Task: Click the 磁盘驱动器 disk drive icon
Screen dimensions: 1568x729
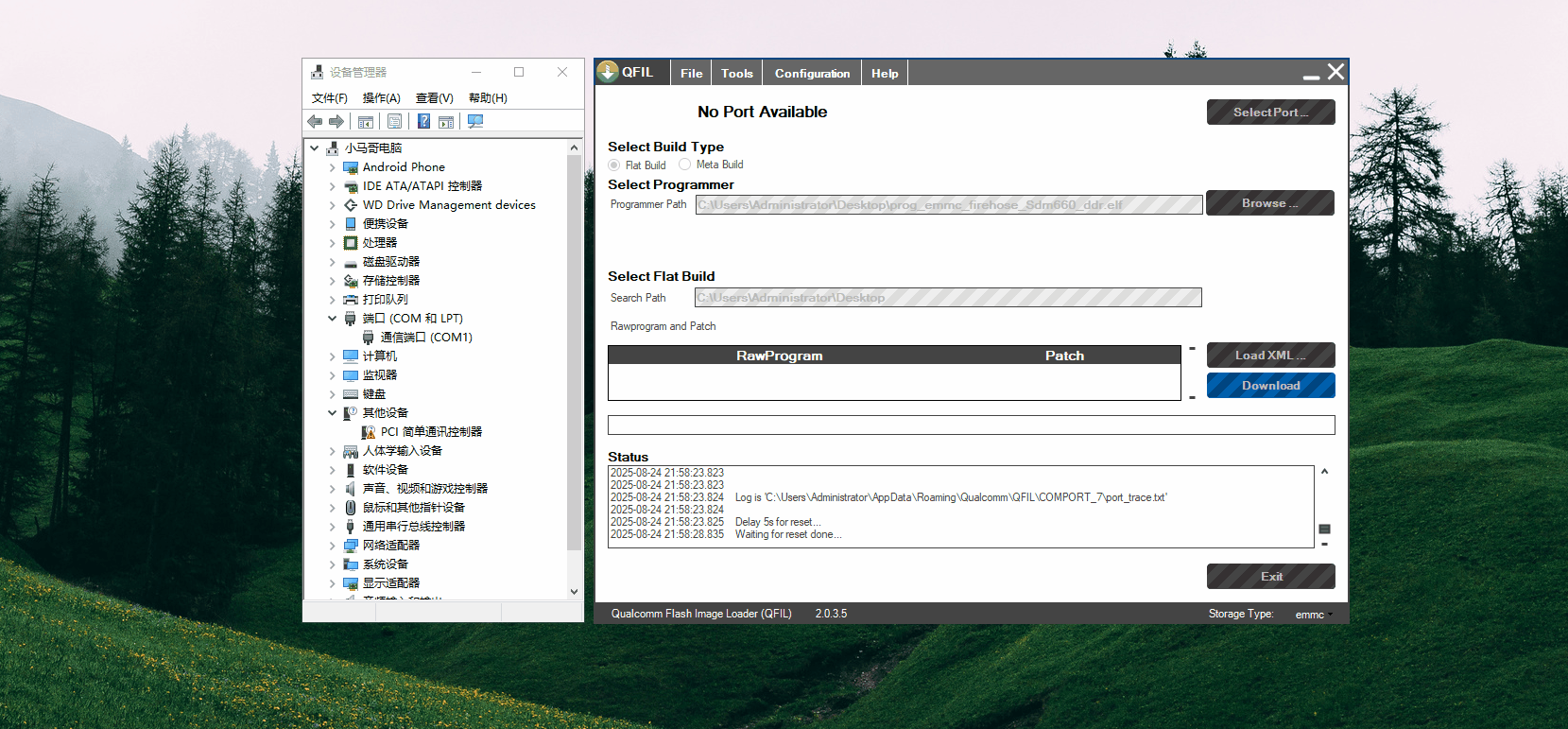Action: coord(351,262)
